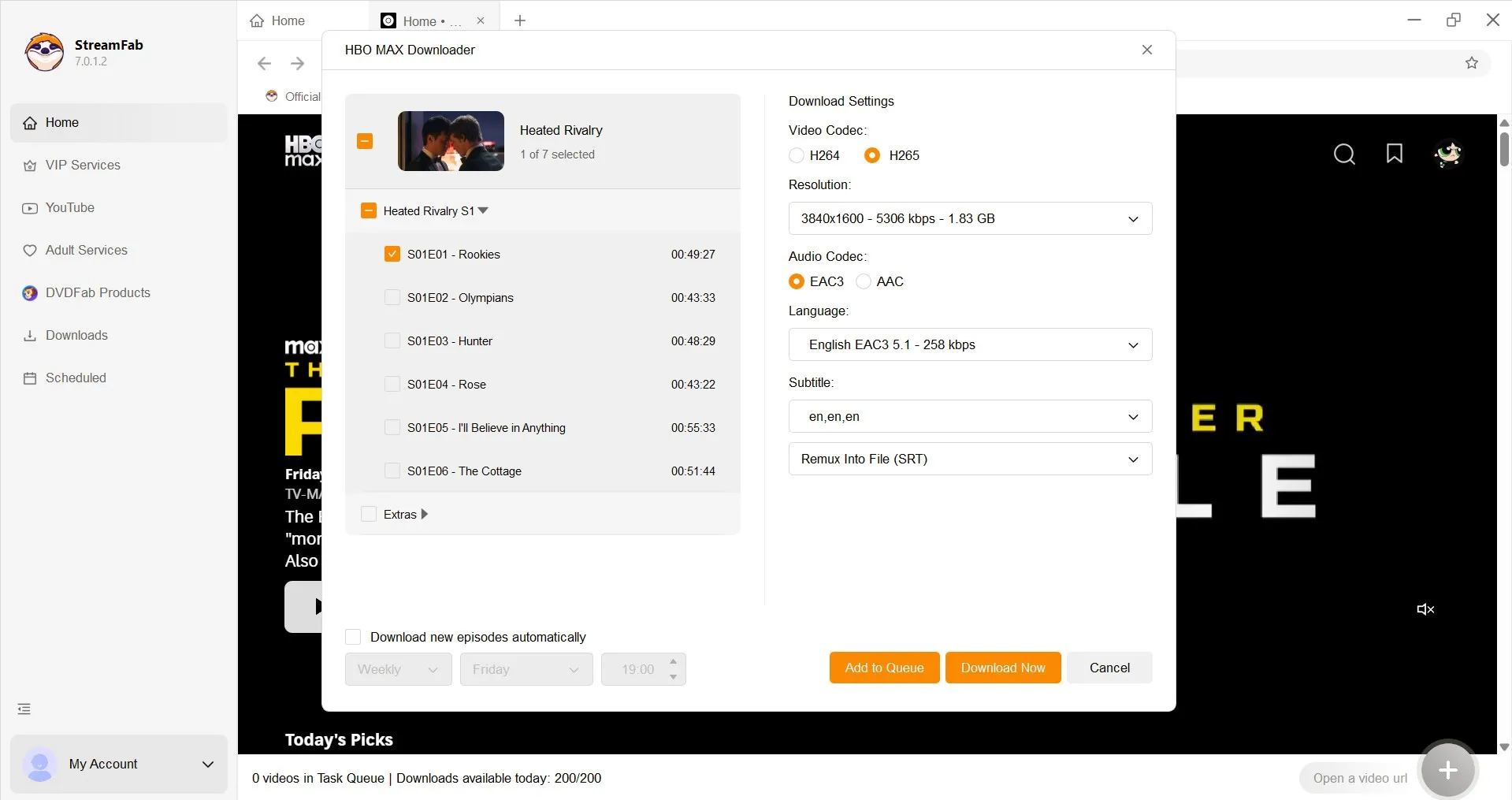Open Adult Services section

(x=87, y=250)
